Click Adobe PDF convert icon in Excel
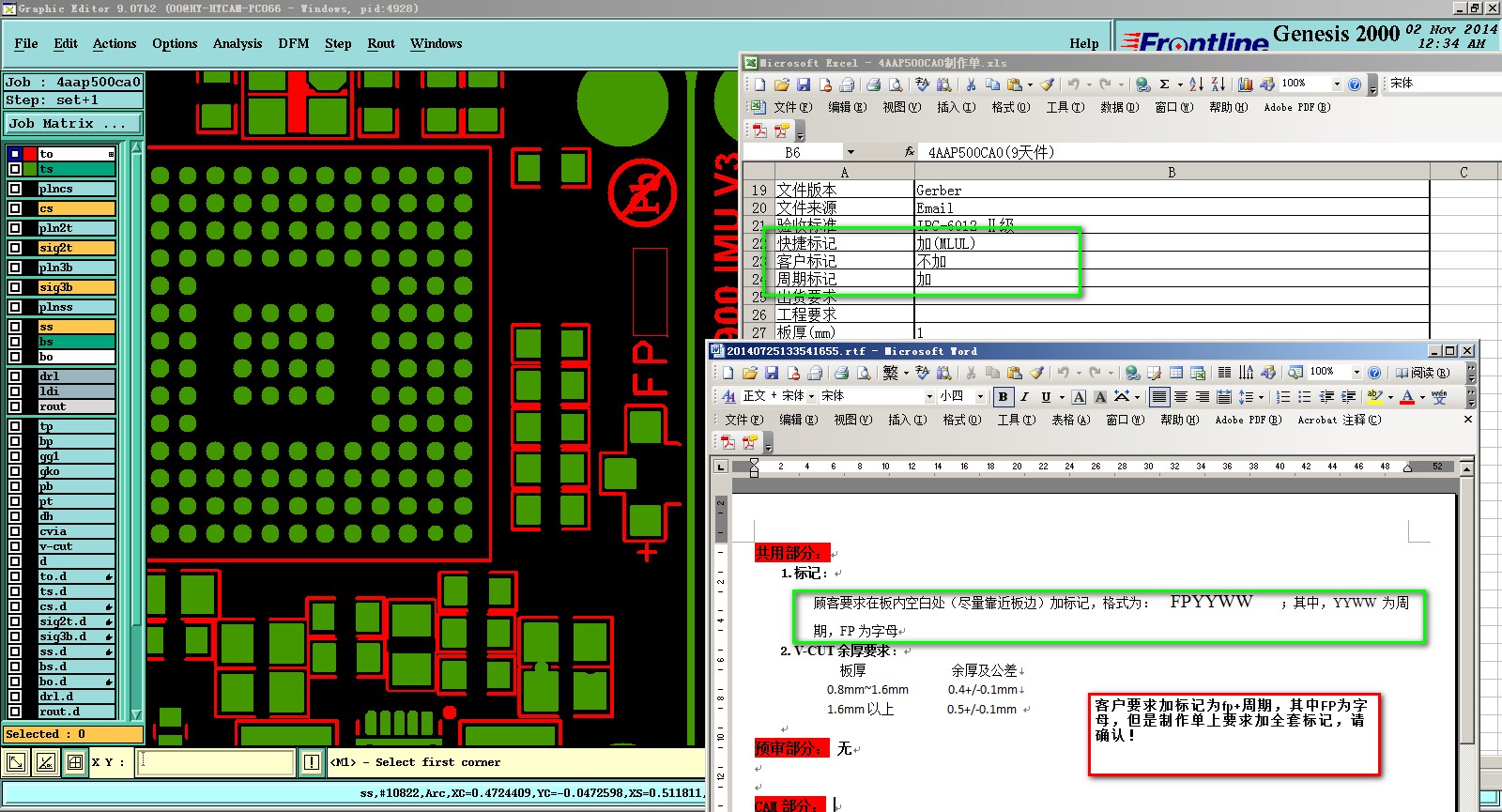Screen dimensions: 1502x812 tap(760, 130)
